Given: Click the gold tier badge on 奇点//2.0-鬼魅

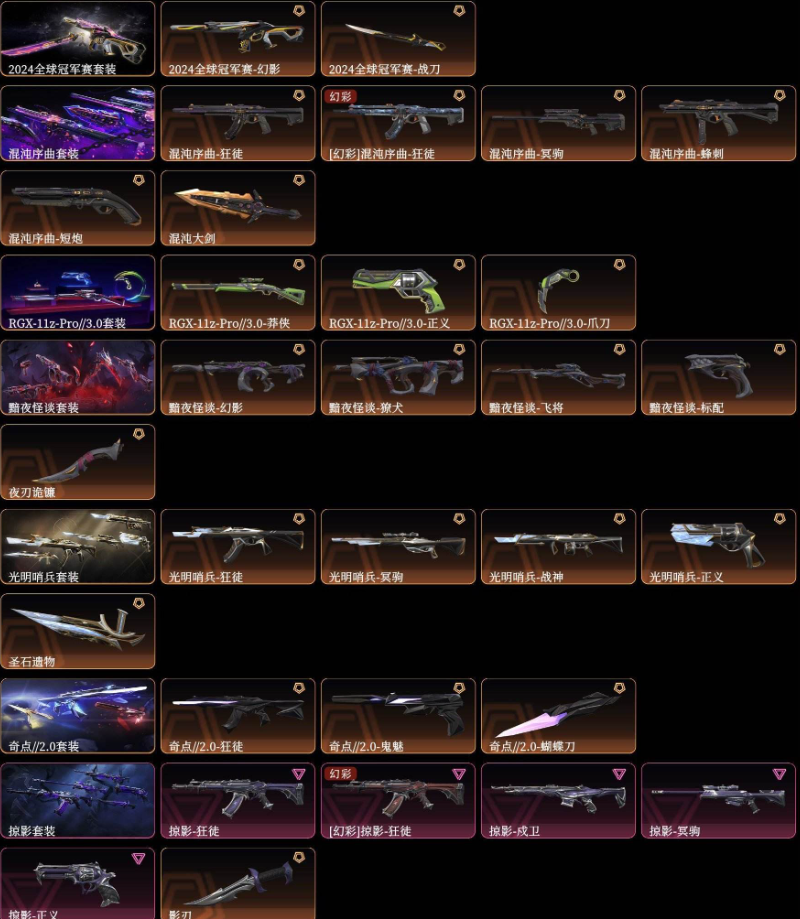Looking at the screenshot, I should point(459,688).
